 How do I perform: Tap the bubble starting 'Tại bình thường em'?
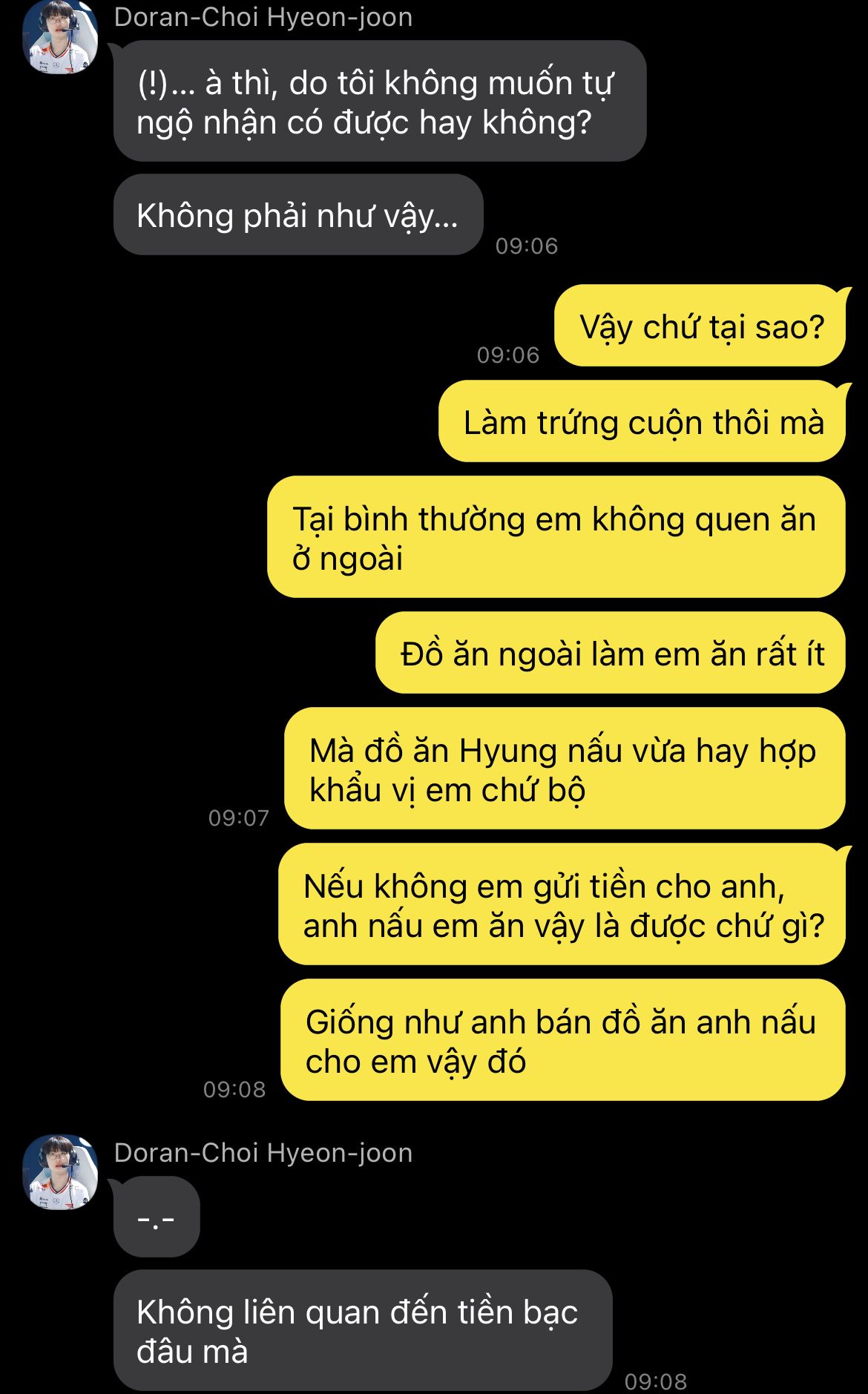point(556,537)
